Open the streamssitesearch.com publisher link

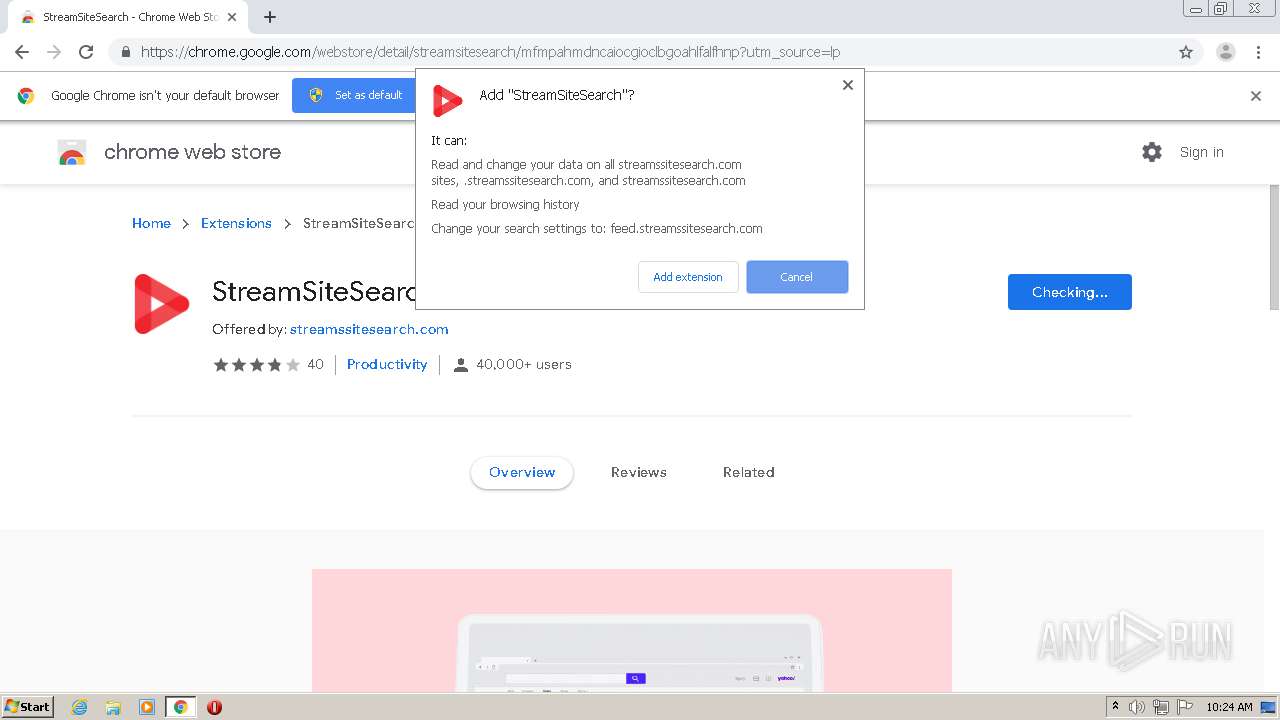click(369, 329)
